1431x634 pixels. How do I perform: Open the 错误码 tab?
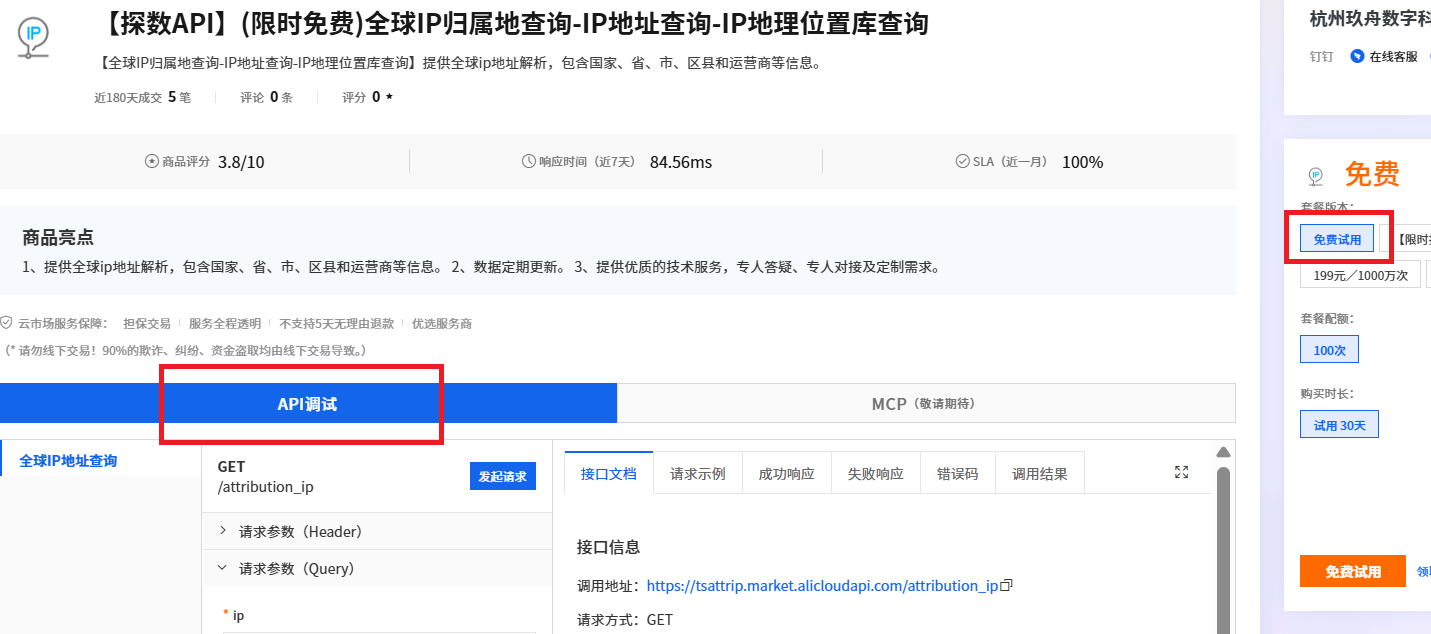[x=957, y=474]
